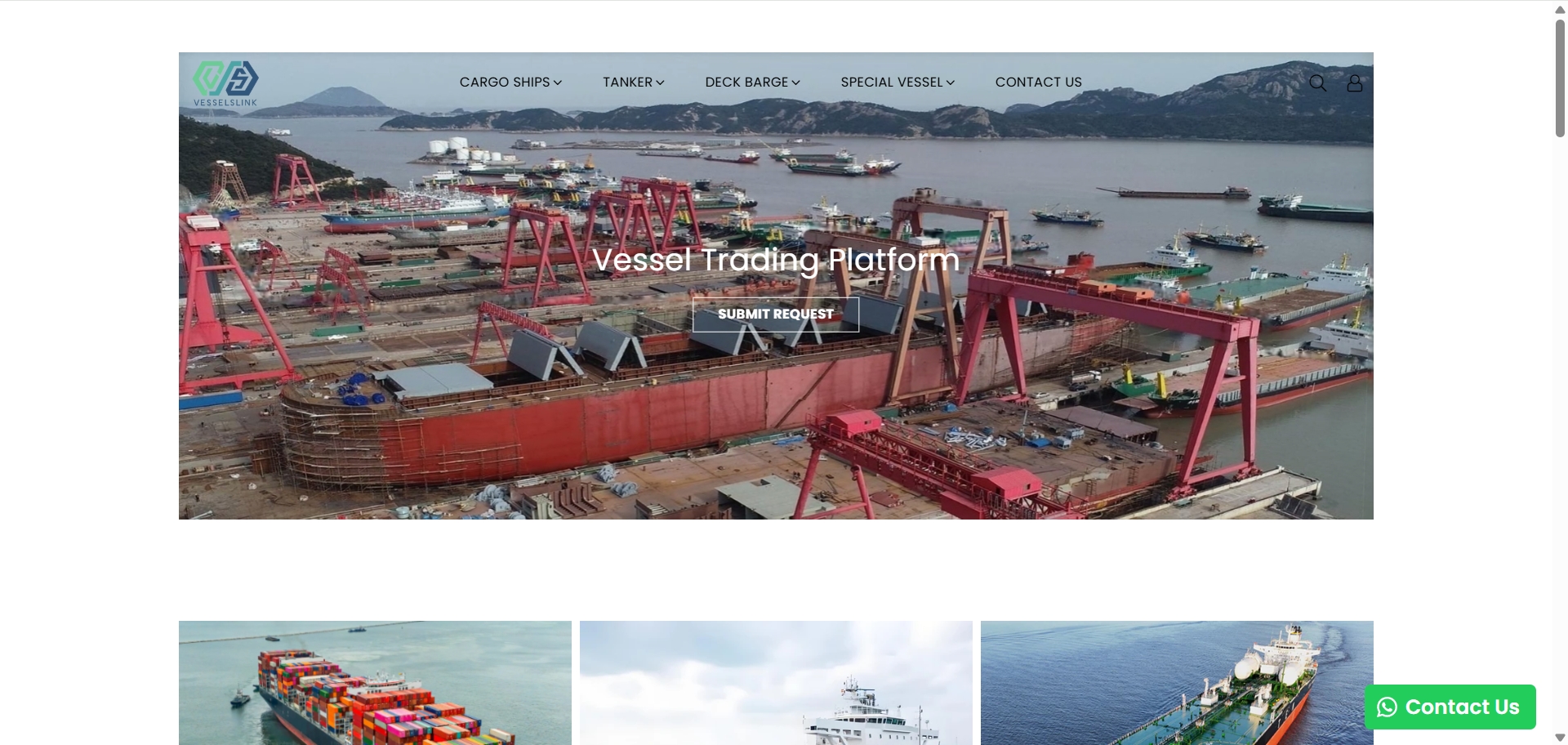
Task: Open the Contact Us nav item
Action: click(x=1038, y=82)
